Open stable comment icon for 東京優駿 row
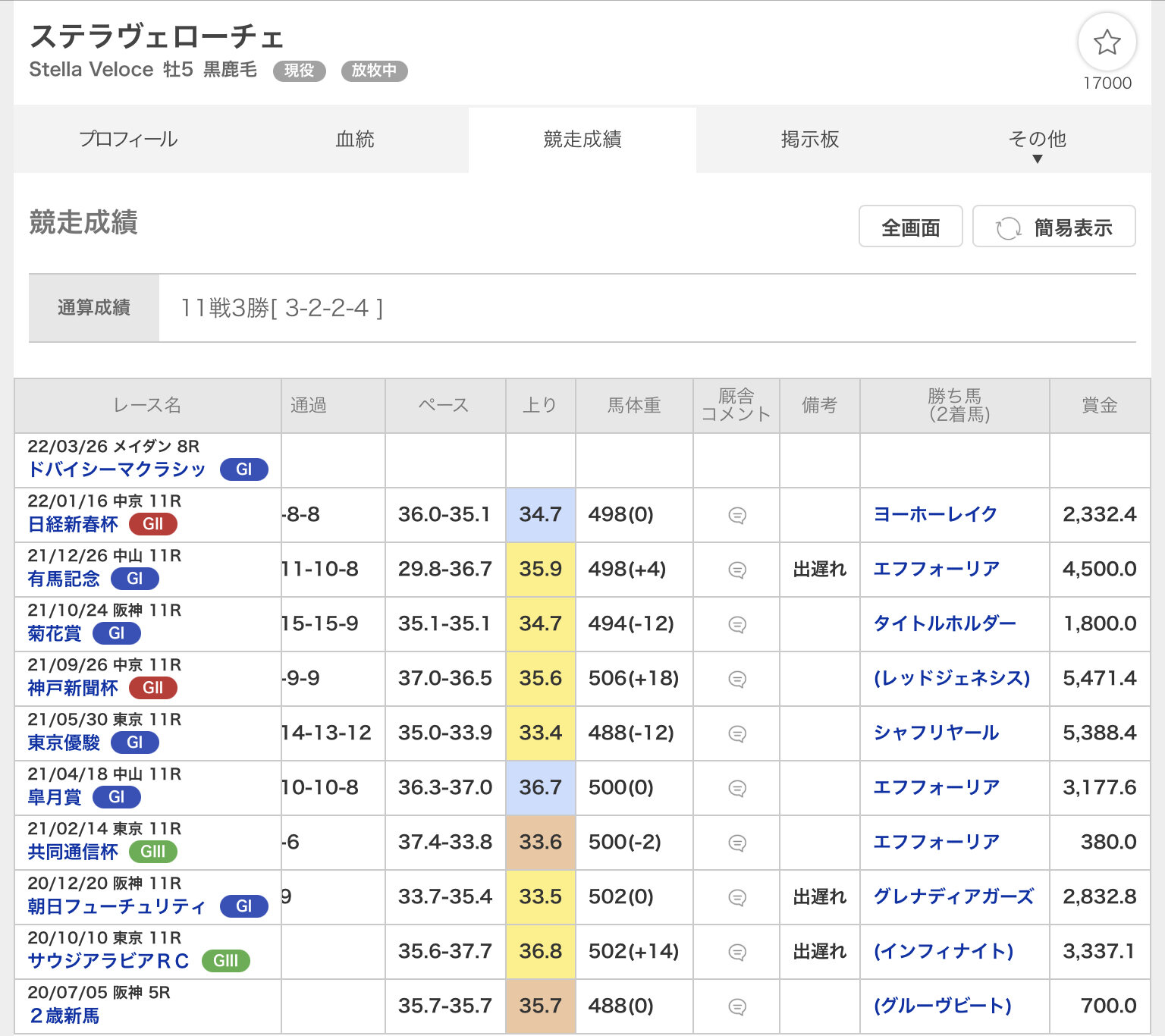 (736, 734)
